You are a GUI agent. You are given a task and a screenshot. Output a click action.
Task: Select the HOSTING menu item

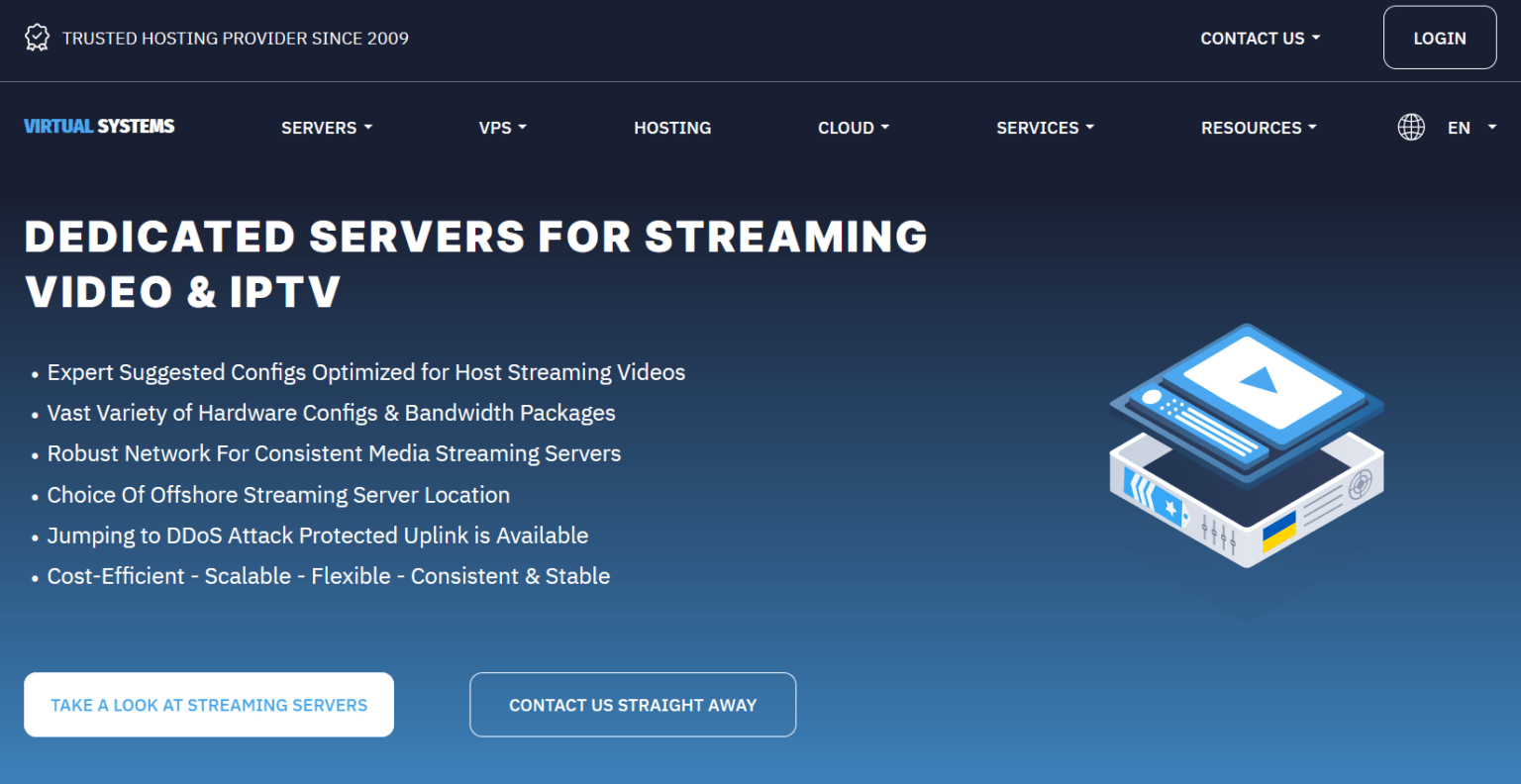[x=672, y=127]
